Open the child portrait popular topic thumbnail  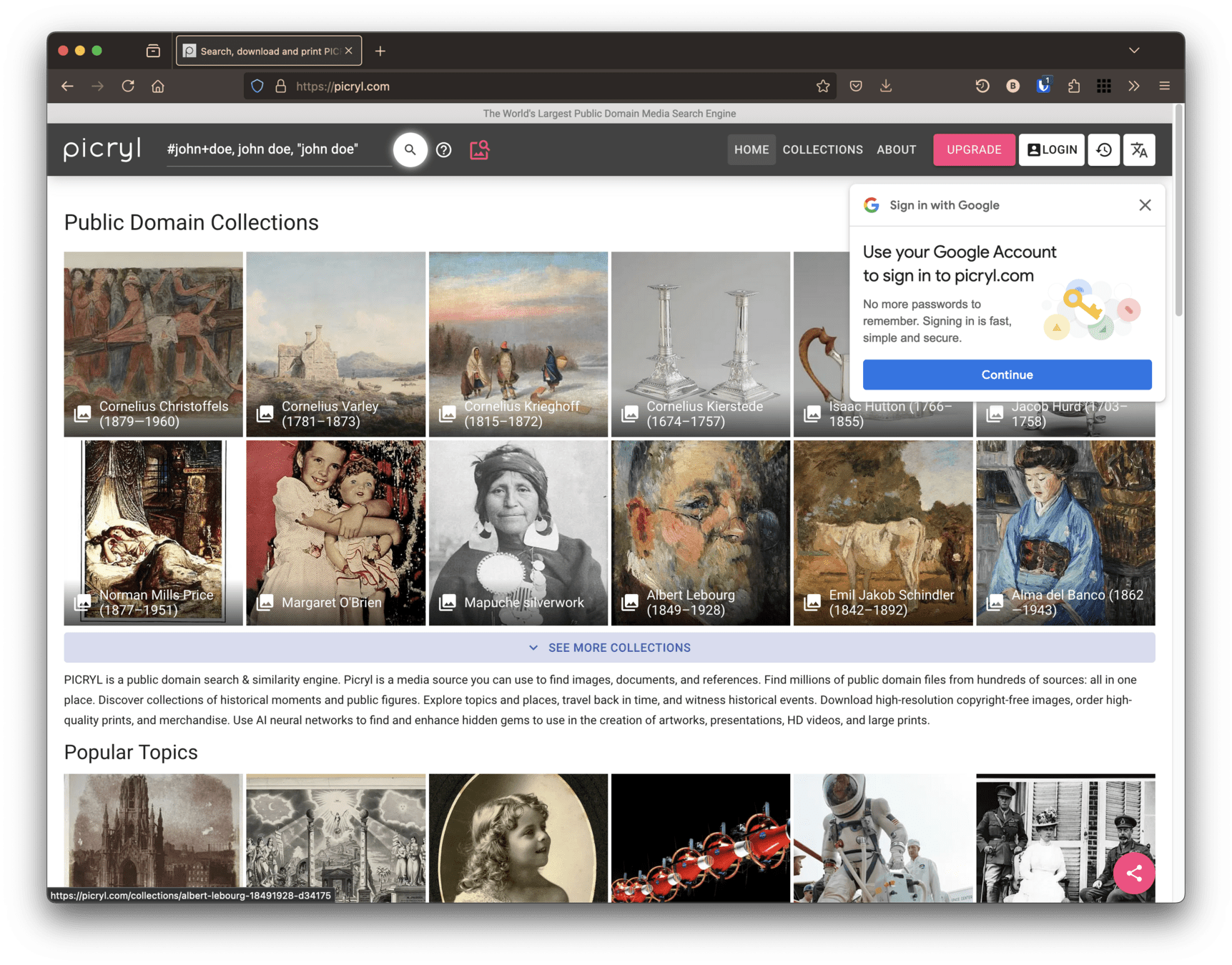[x=518, y=838]
